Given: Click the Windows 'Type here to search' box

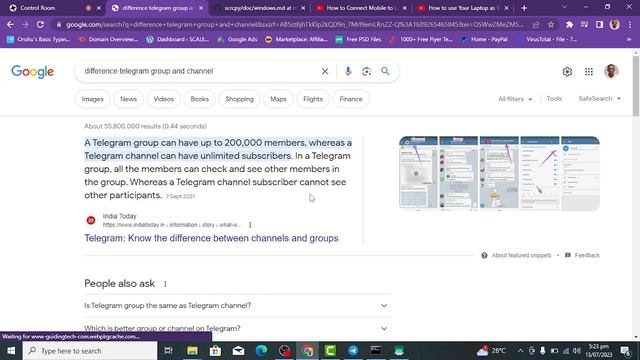Looking at the screenshot, I should point(90,351).
